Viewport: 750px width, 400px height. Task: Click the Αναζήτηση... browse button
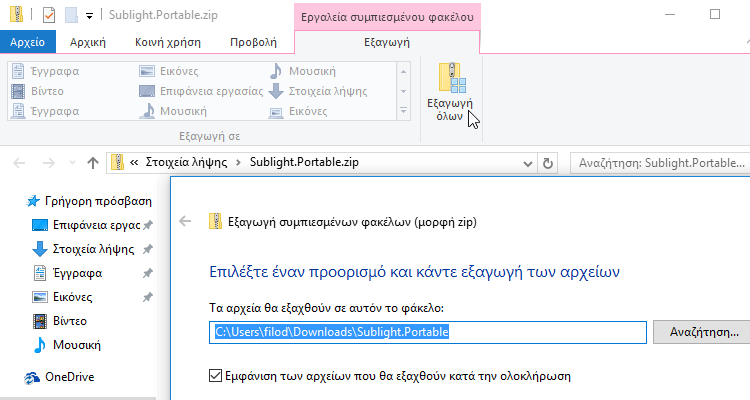[702, 332]
